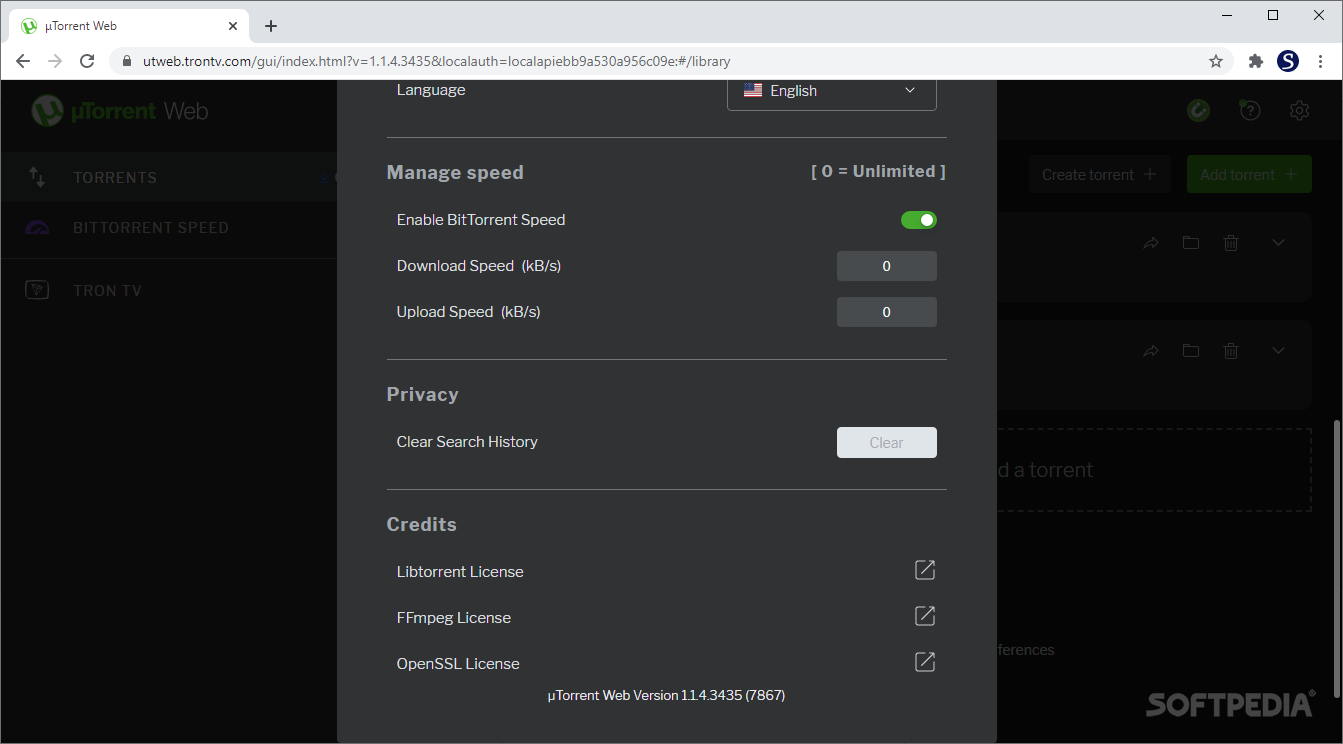1343x744 pixels.
Task: Click the µTorrent Web logo
Action: click(x=120, y=110)
